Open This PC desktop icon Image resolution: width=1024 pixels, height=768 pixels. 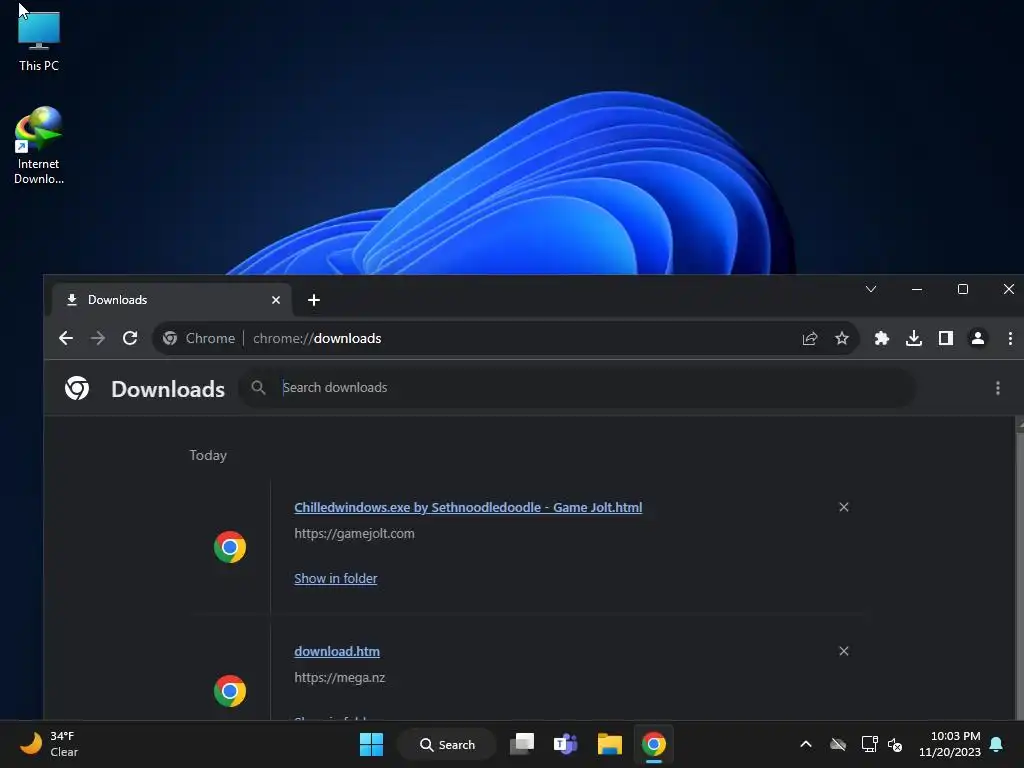point(39,39)
